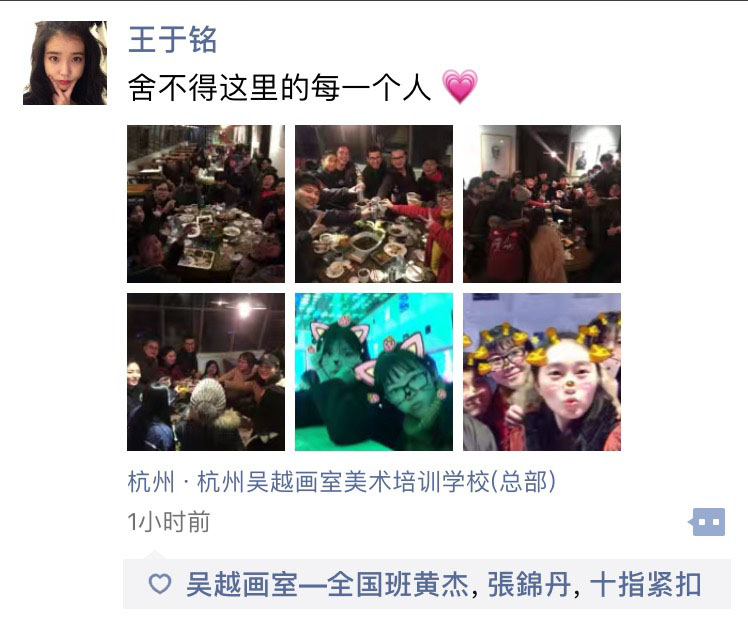Open liker 十指紧扣 profile
748x638 pixels.
point(645,584)
